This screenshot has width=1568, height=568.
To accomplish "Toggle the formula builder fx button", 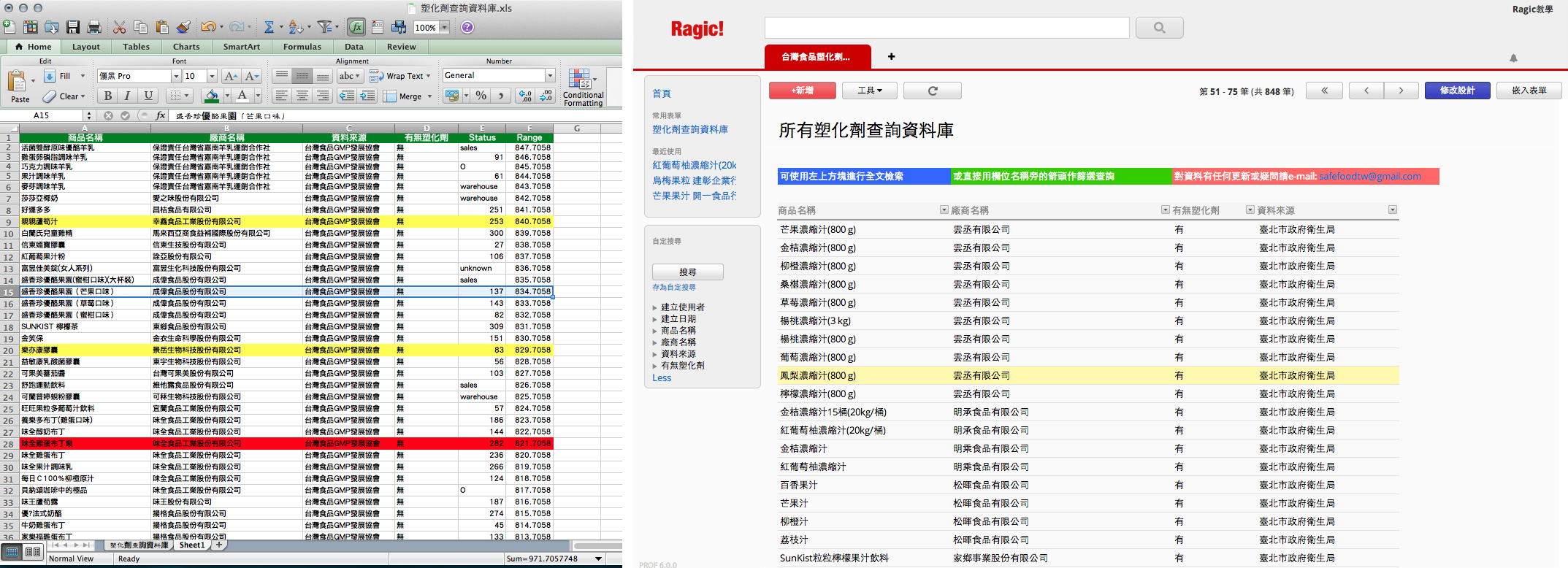I will point(356,27).
